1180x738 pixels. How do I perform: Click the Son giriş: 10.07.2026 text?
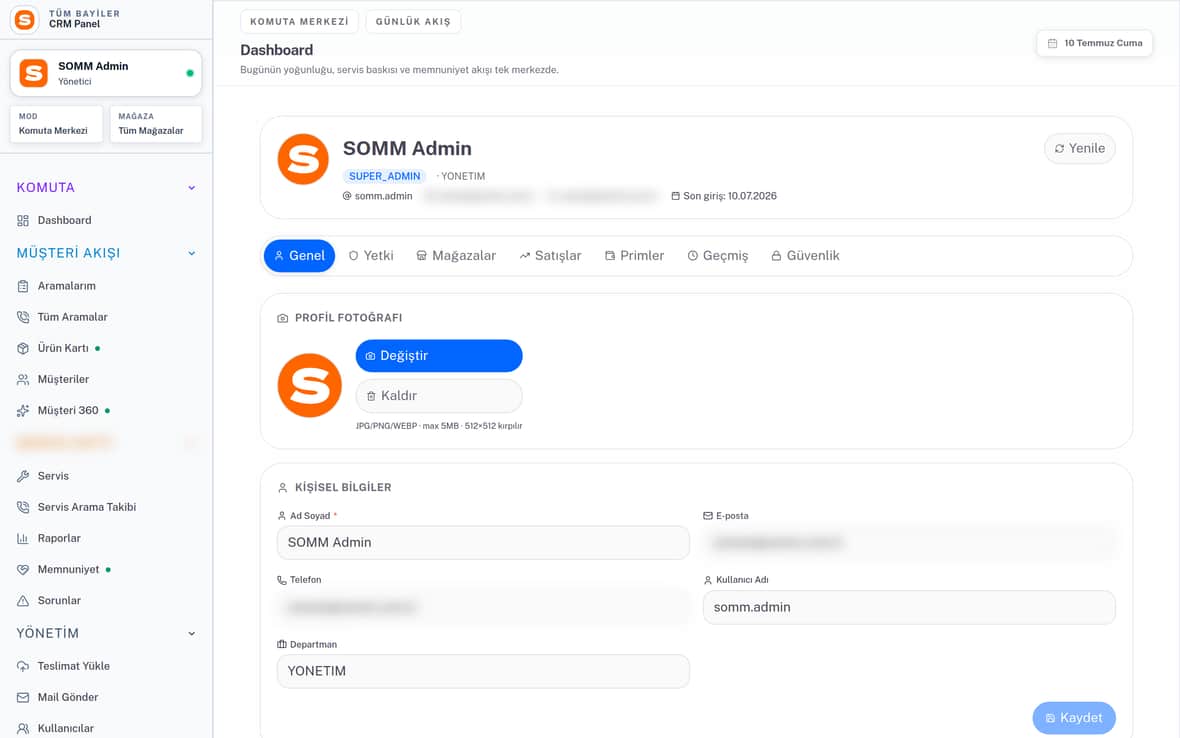tap(729, 196)
